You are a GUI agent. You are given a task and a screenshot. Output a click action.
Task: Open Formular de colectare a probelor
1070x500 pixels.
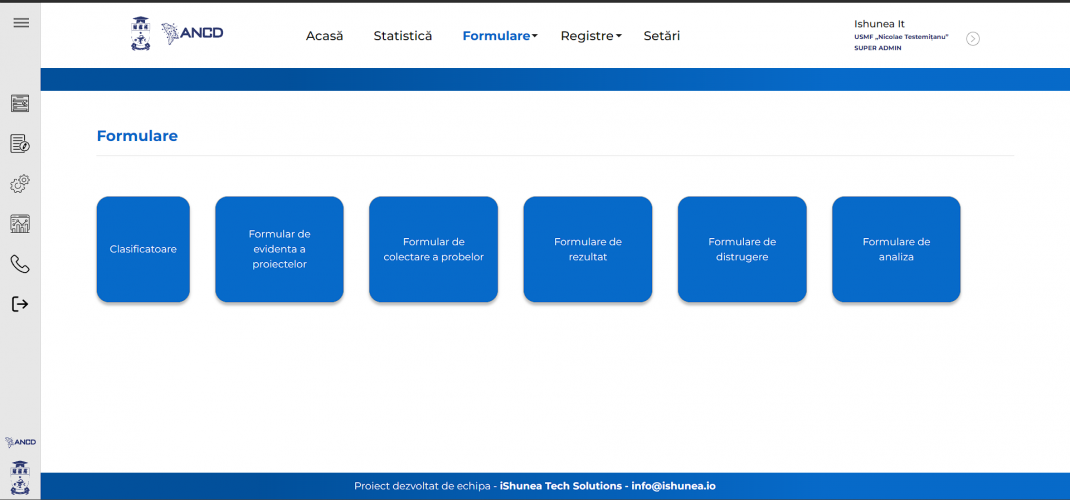point(433,249)
